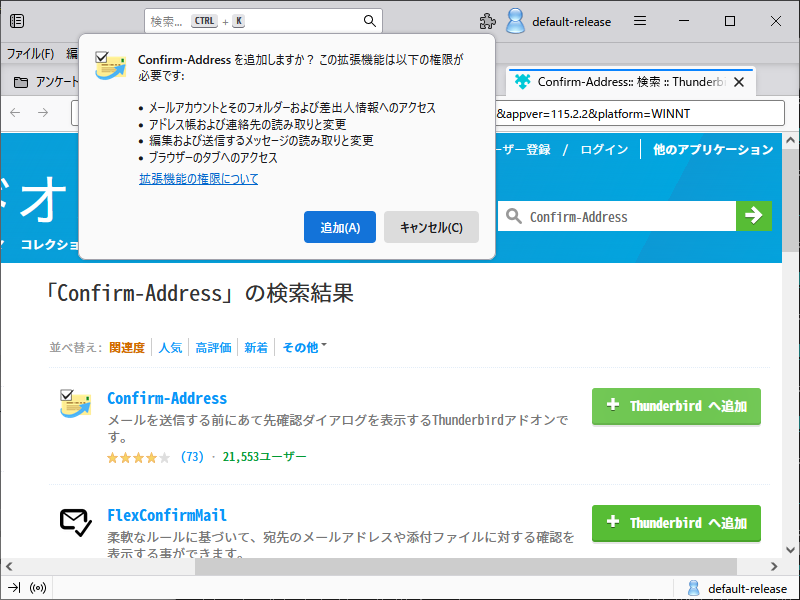800x600 pixels.
Task: Open the FlexConfirmMail add-on title link
Action: click(x=167, y=515)
